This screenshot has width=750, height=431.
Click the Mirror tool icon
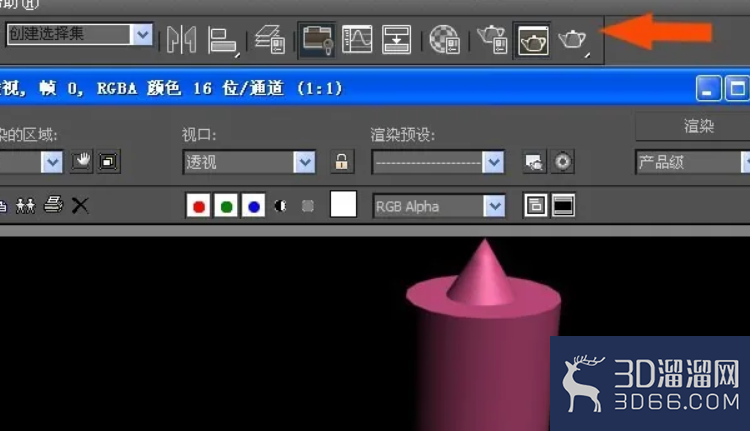coord(181,39)
